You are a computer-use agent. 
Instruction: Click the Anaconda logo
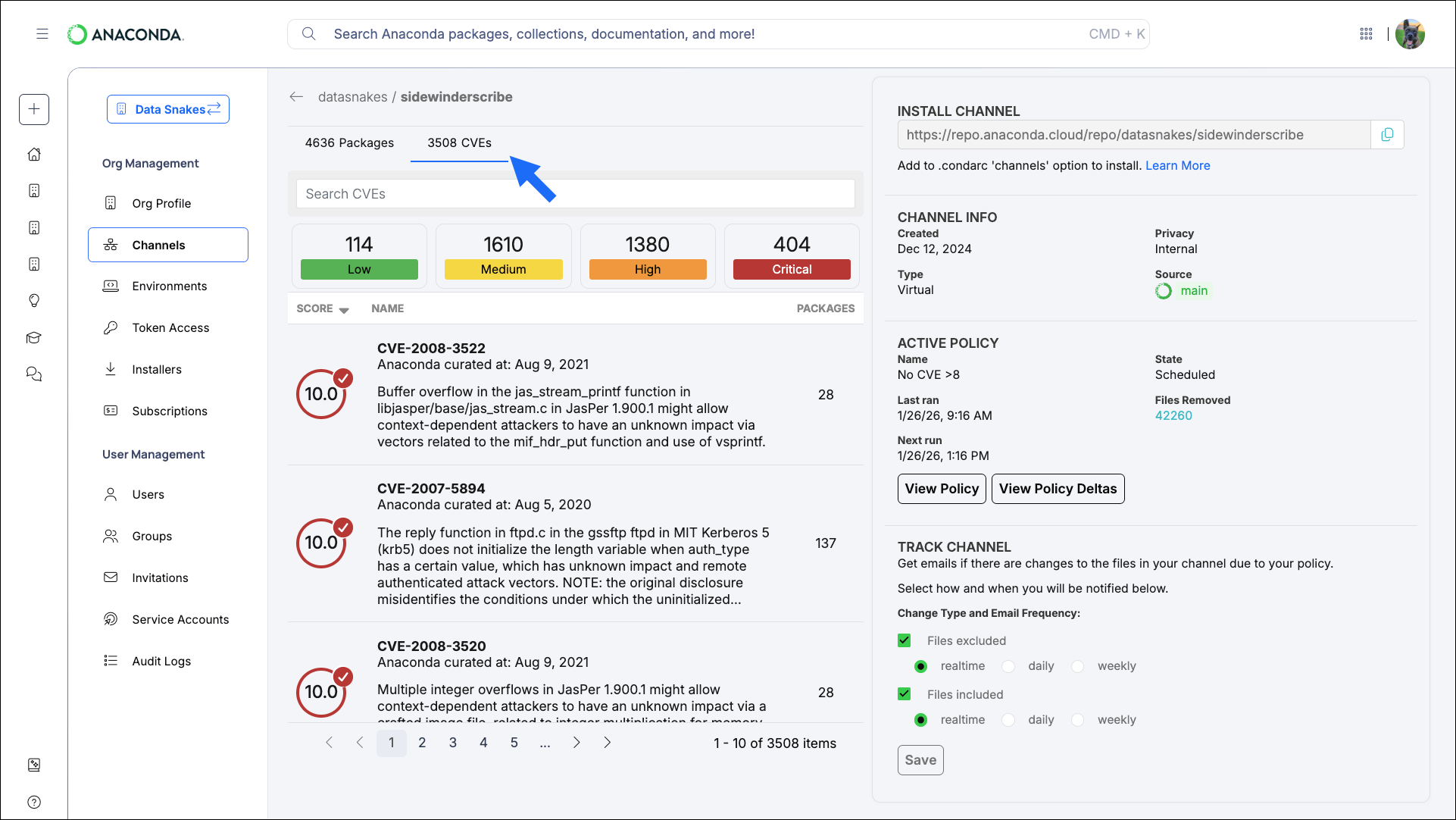click(x=126, y=34)
